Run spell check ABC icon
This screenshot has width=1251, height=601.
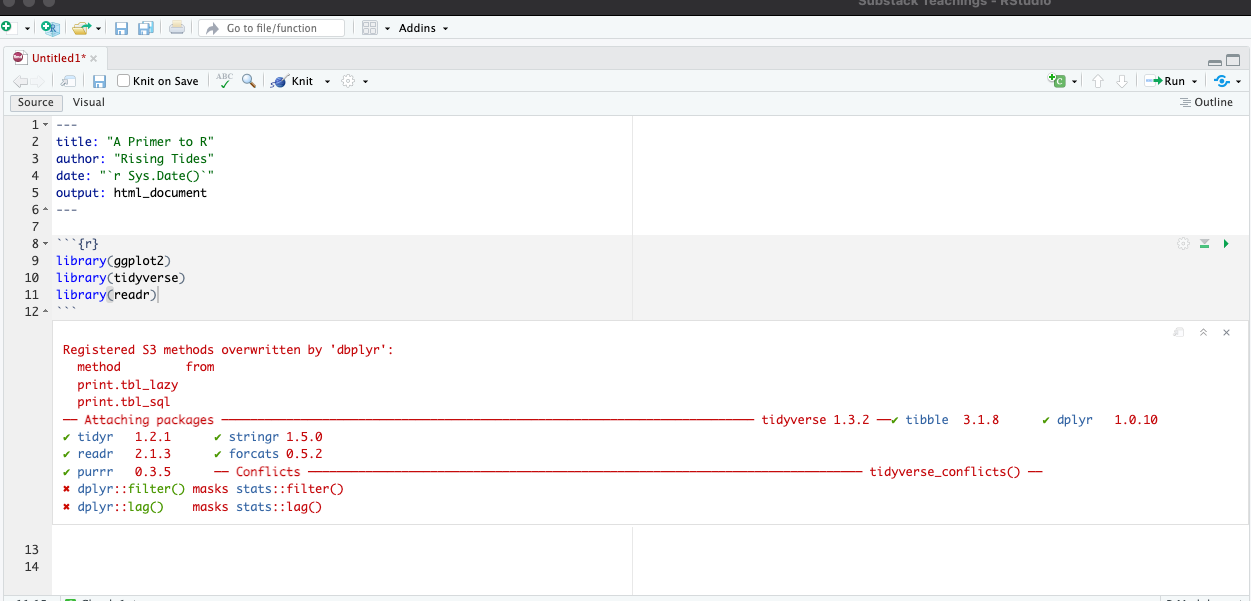224,81
